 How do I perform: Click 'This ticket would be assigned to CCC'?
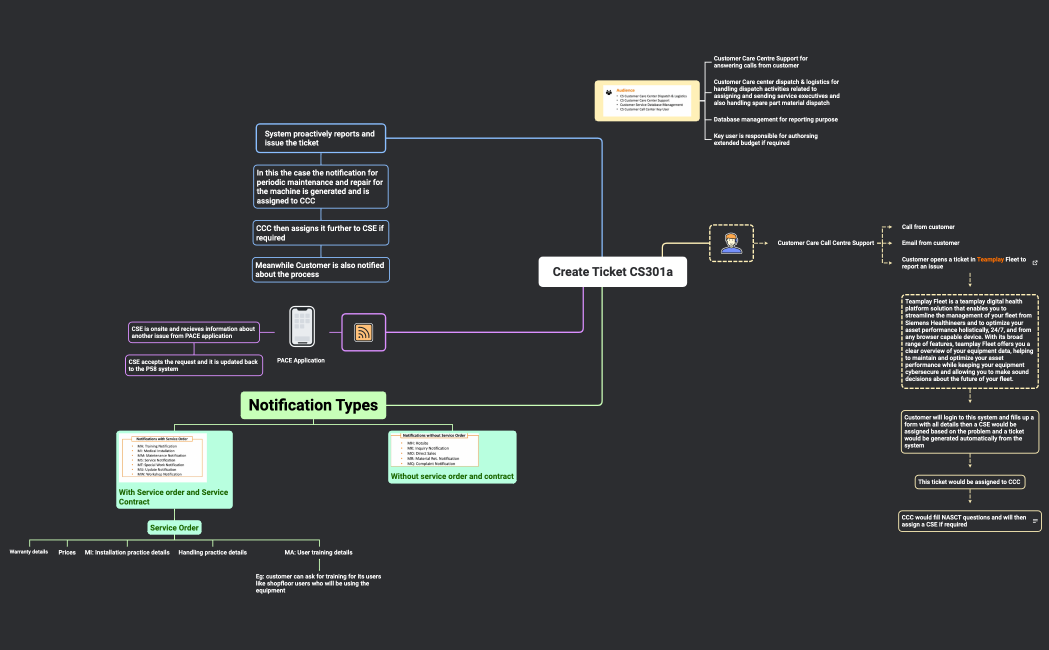coord(969,482)
